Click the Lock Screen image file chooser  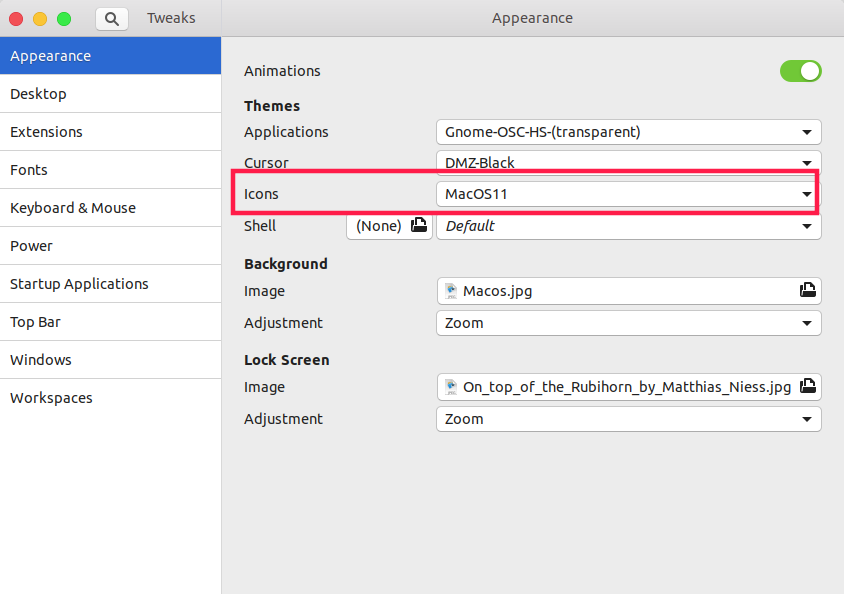tap(629, 387)
